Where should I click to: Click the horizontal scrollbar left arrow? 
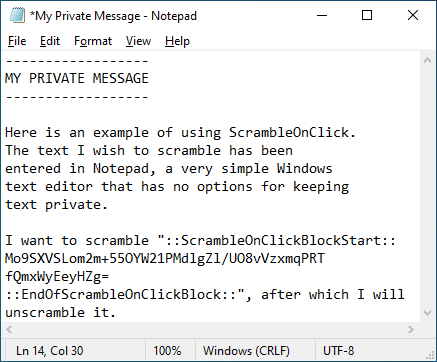tap(9, 330)
